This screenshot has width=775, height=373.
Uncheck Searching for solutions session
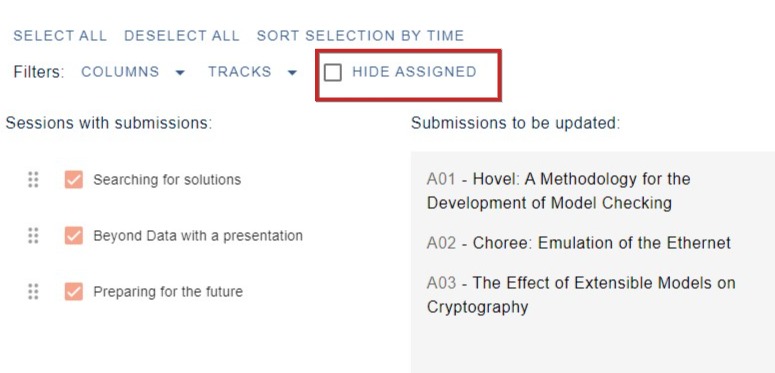click(74, 180)
